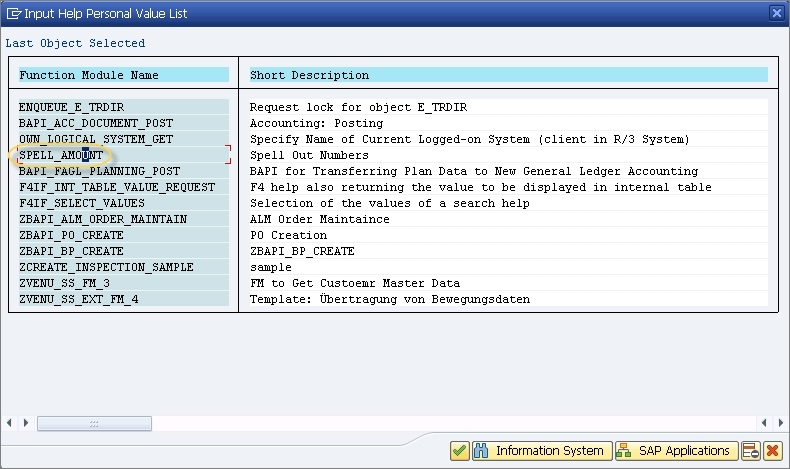Screen dimensions: 790x469
Task: Click the horizontal scrollbar thumb
Action: tap(94, 424)
